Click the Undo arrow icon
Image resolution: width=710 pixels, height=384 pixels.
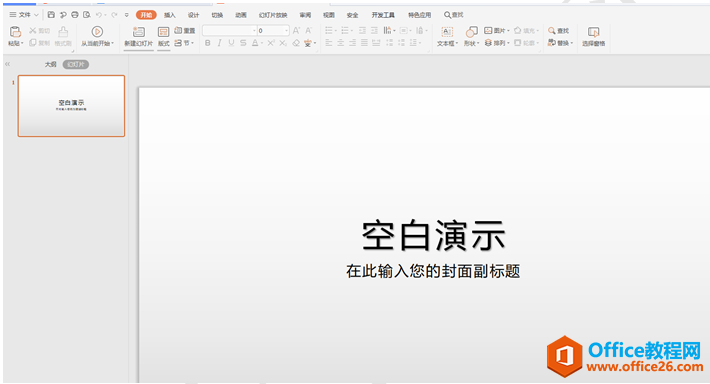[x=99, y=15]
